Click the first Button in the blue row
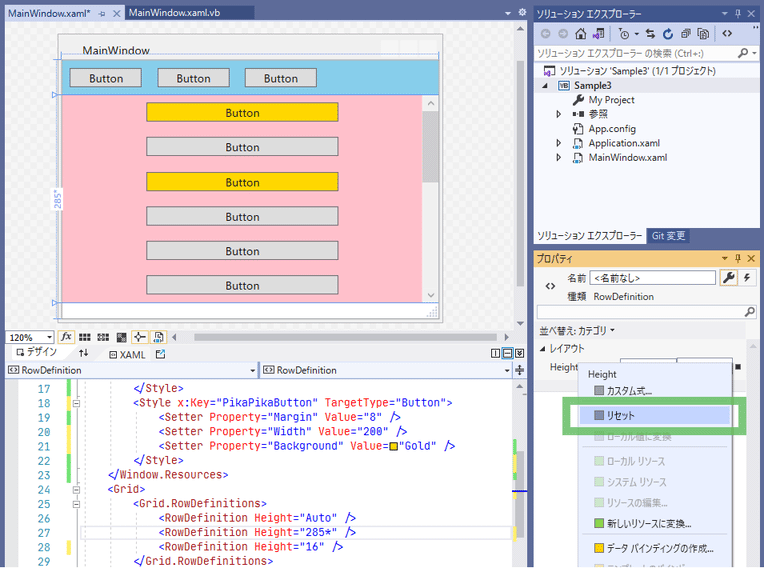764x568 pixels. 105,78
